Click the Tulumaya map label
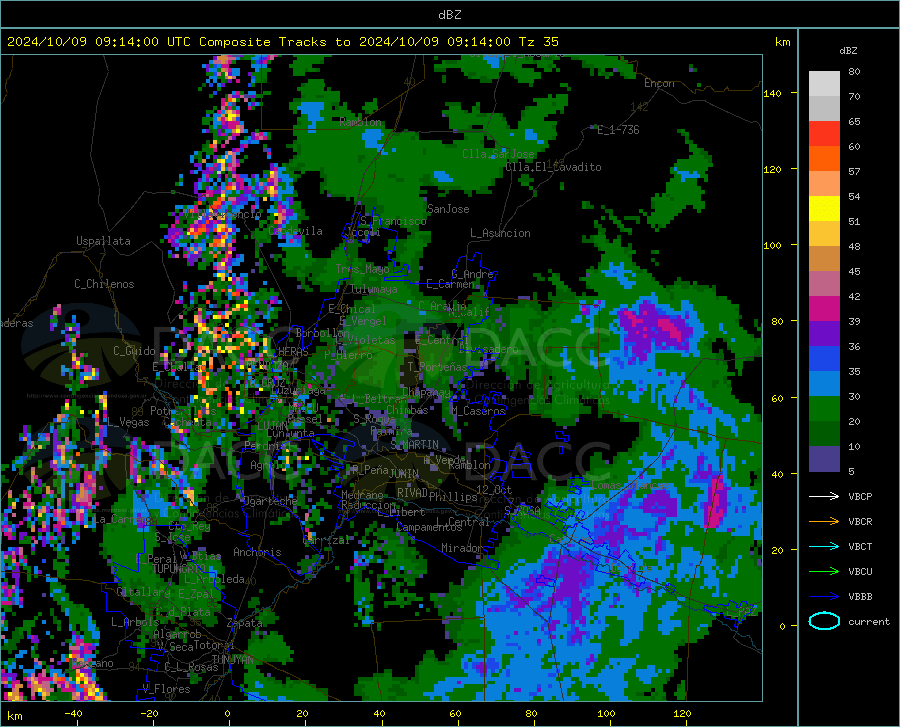 374,289
